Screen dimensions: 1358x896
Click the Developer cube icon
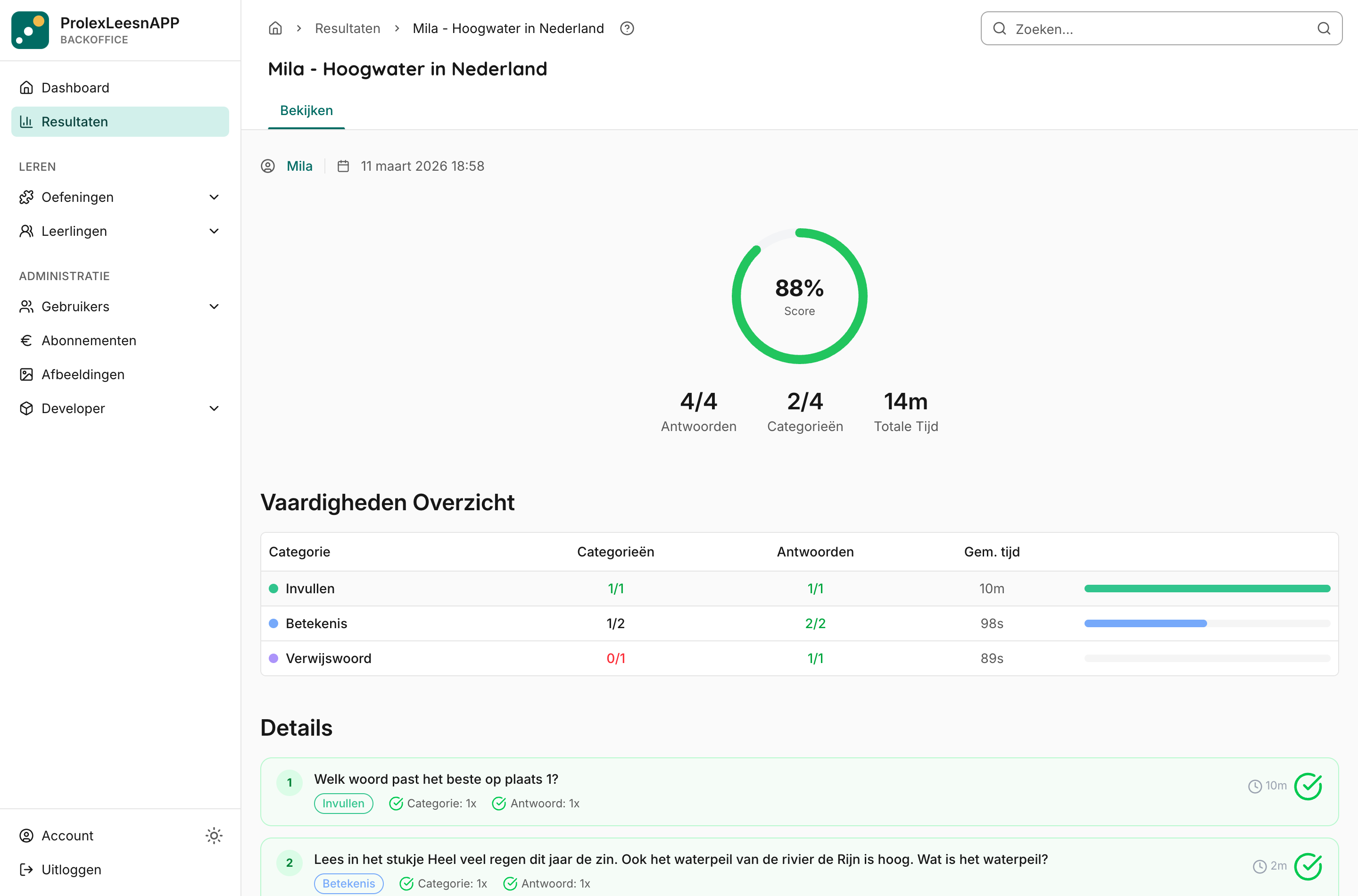(26, 408)
